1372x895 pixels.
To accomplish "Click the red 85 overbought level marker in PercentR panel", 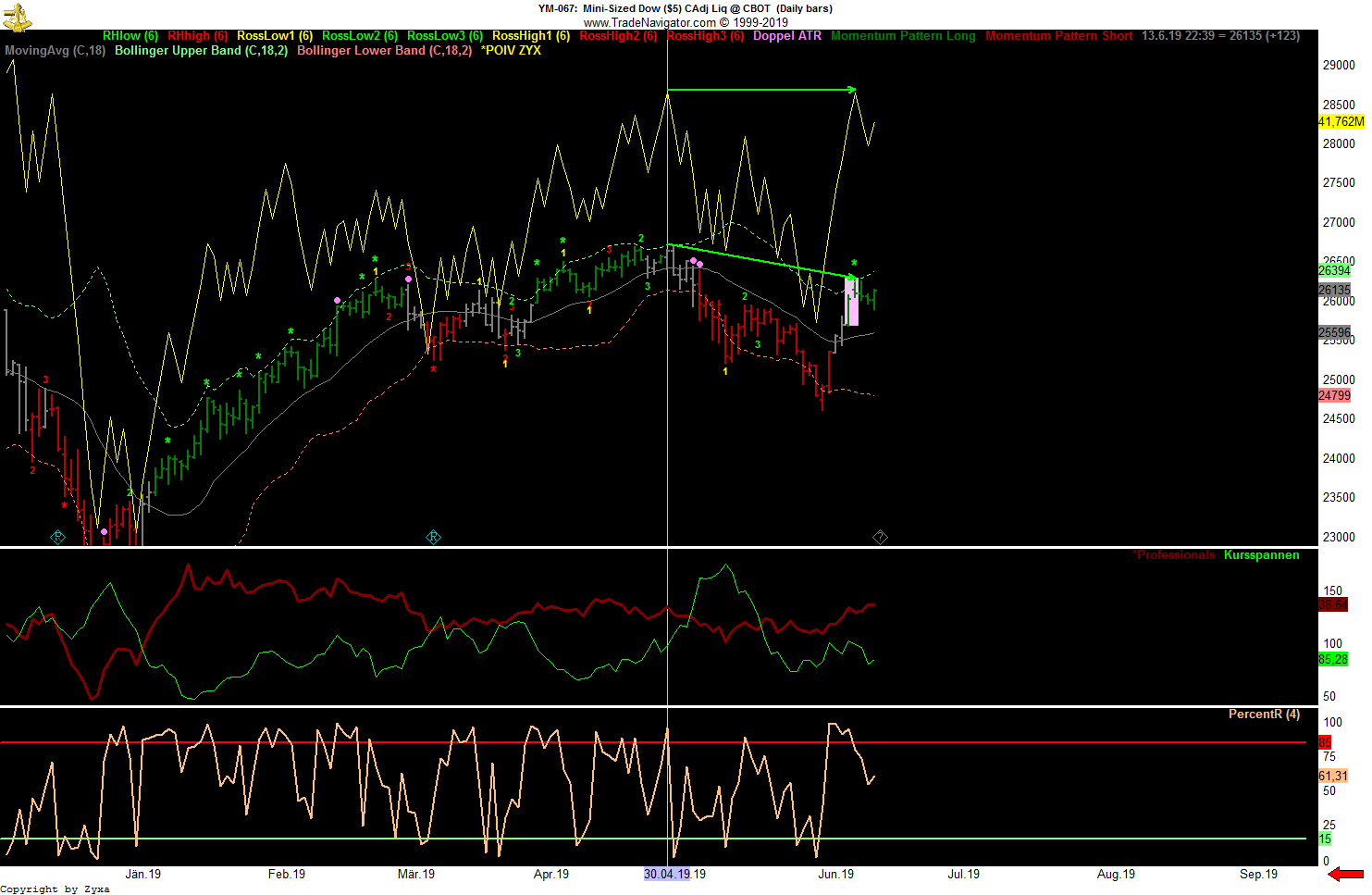I will pos(1324,742).
